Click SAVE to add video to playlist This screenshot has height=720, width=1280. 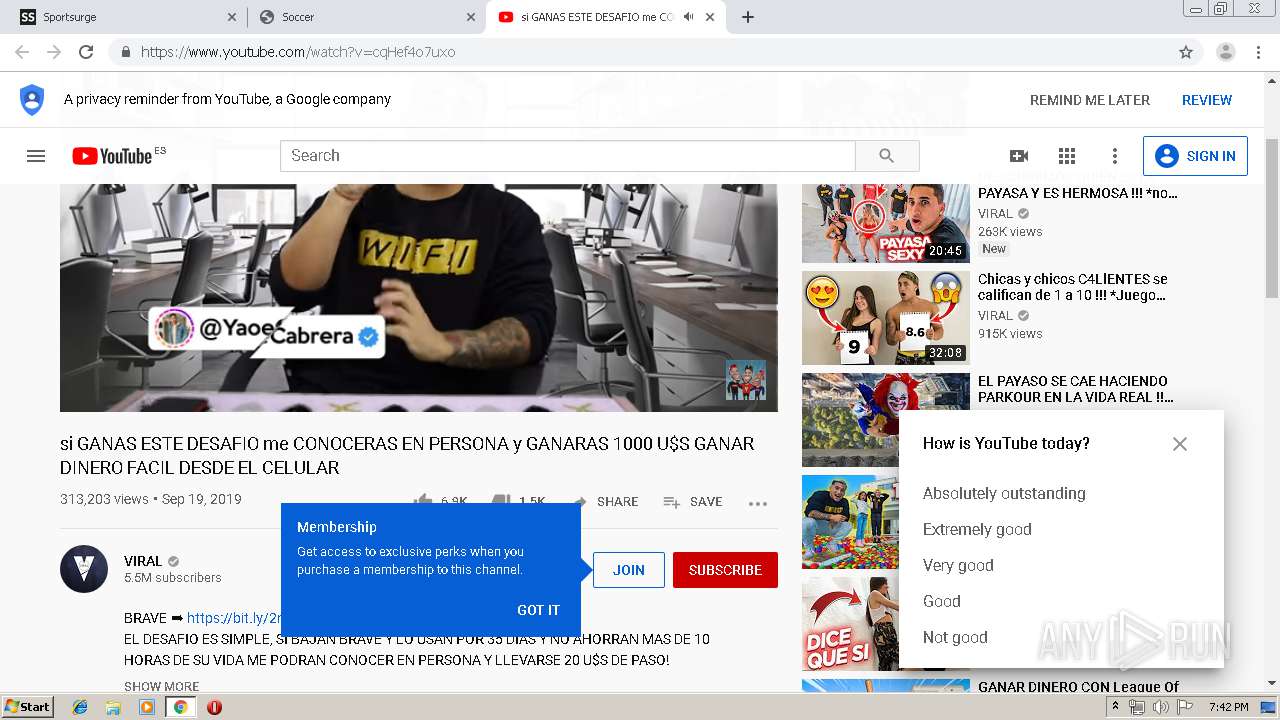point(692,502)
